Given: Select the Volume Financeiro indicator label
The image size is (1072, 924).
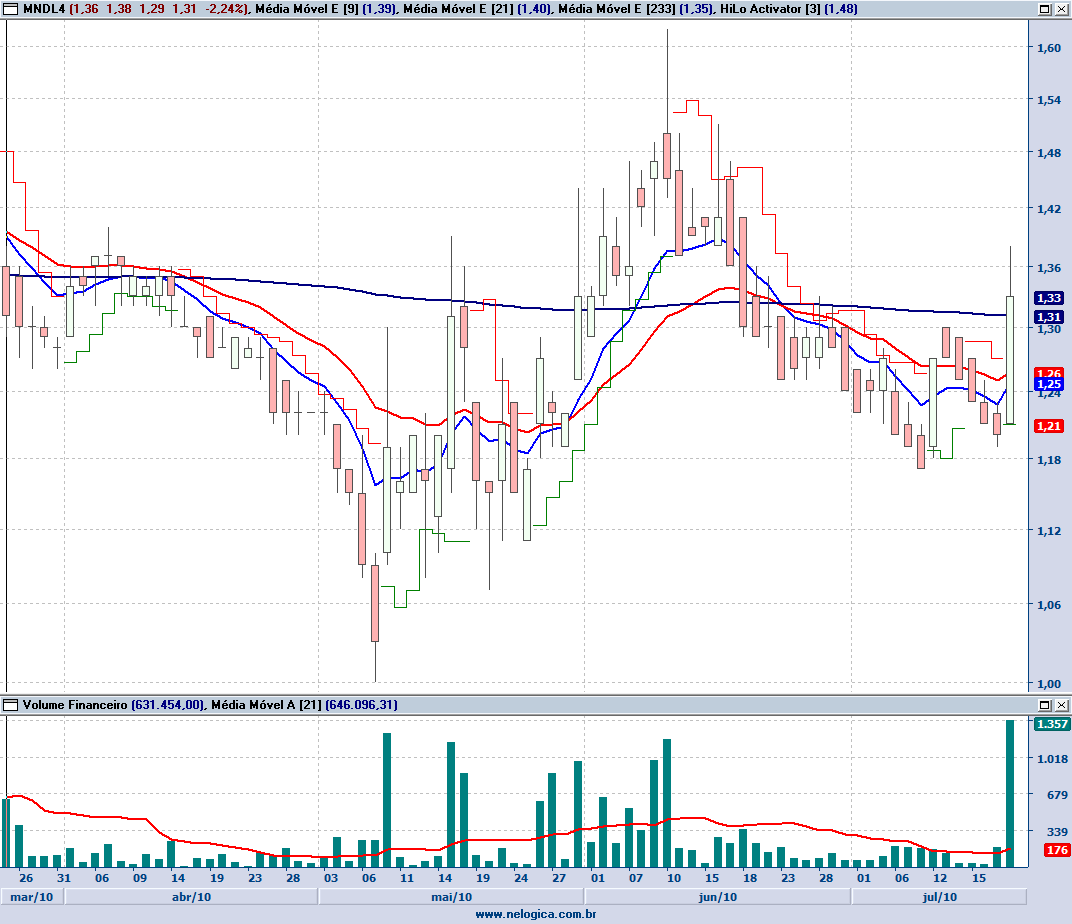Looking at the screenshot, I should click(x=75, y=705).
